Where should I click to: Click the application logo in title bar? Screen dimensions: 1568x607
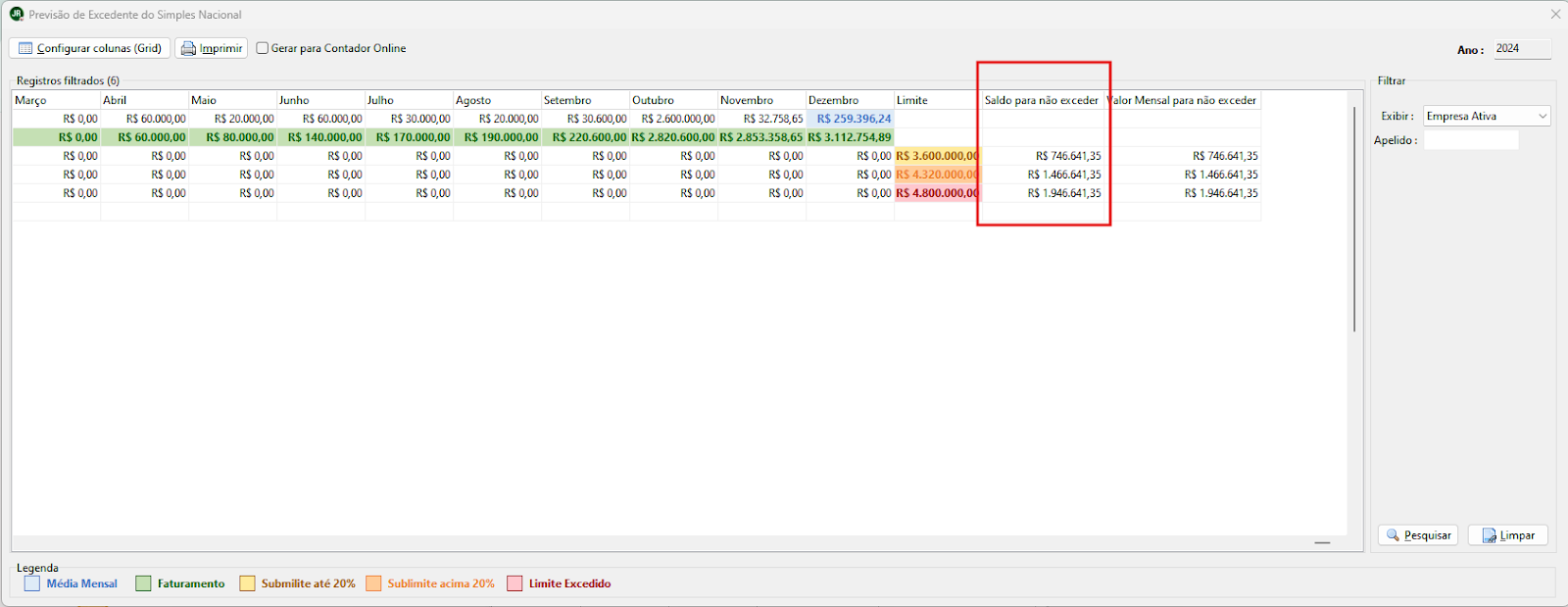pos(17,15)
